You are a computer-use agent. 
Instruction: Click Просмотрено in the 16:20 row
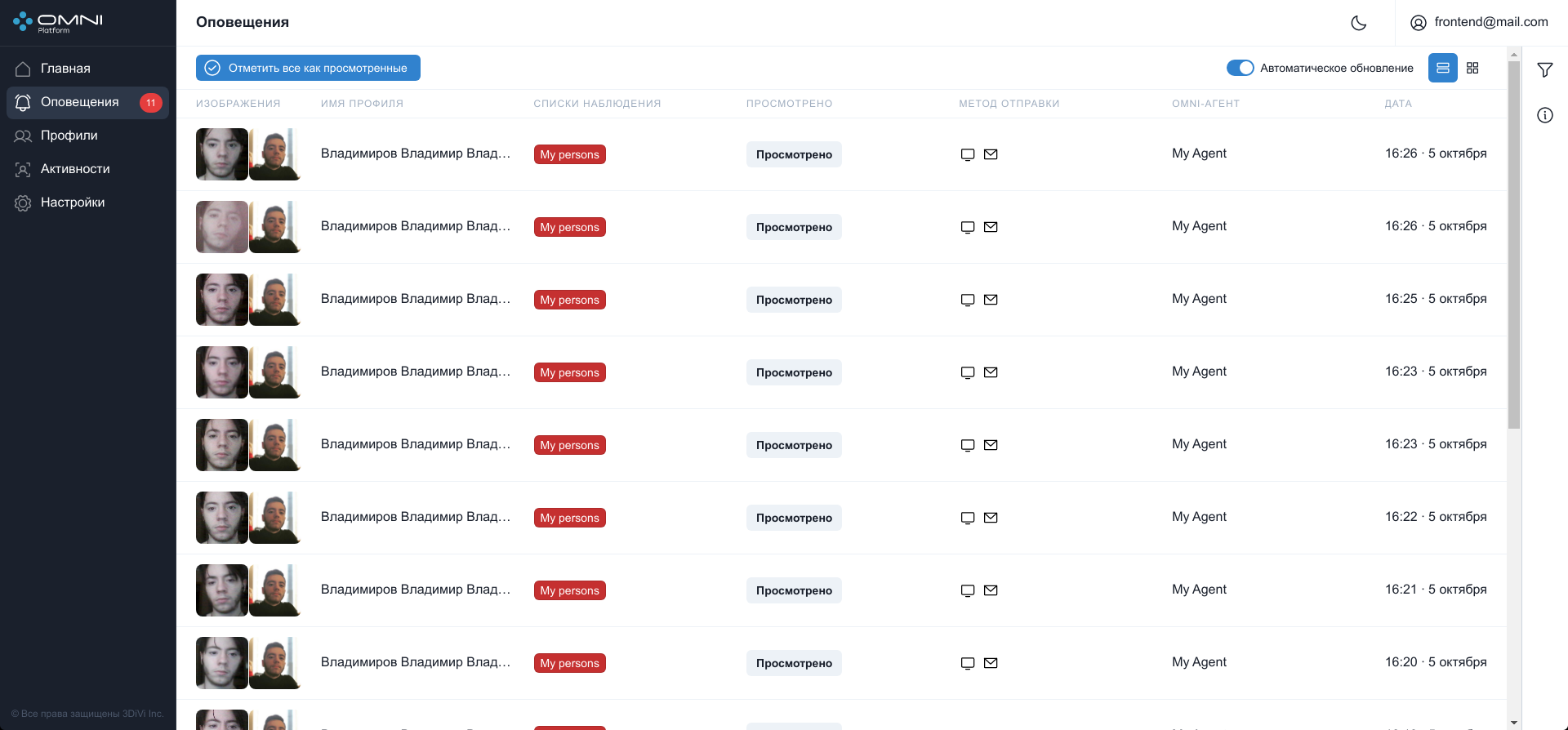click(794, 663)
